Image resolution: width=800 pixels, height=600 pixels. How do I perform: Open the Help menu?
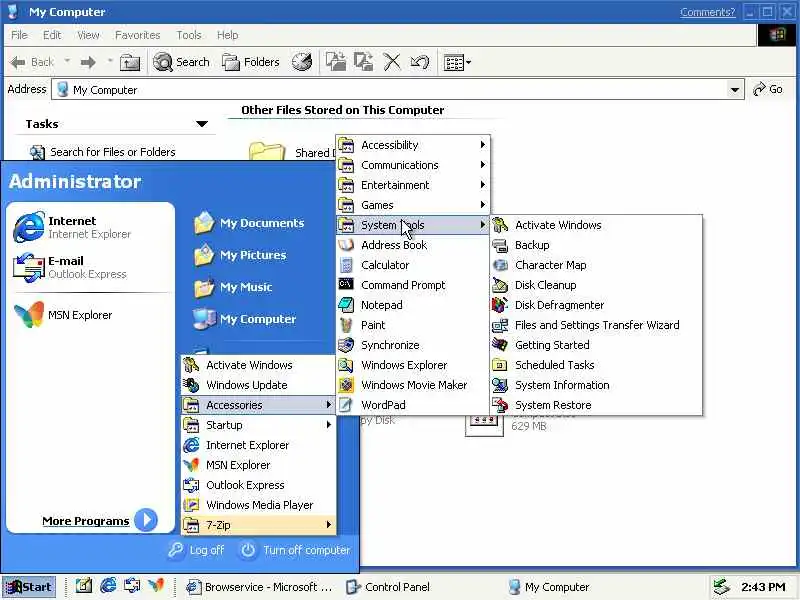[x=228, y=35]
